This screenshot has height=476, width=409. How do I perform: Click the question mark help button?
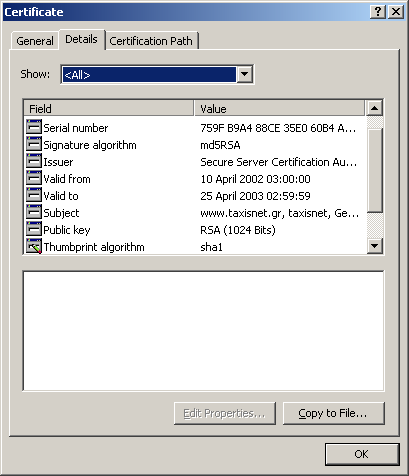[378, 12]
